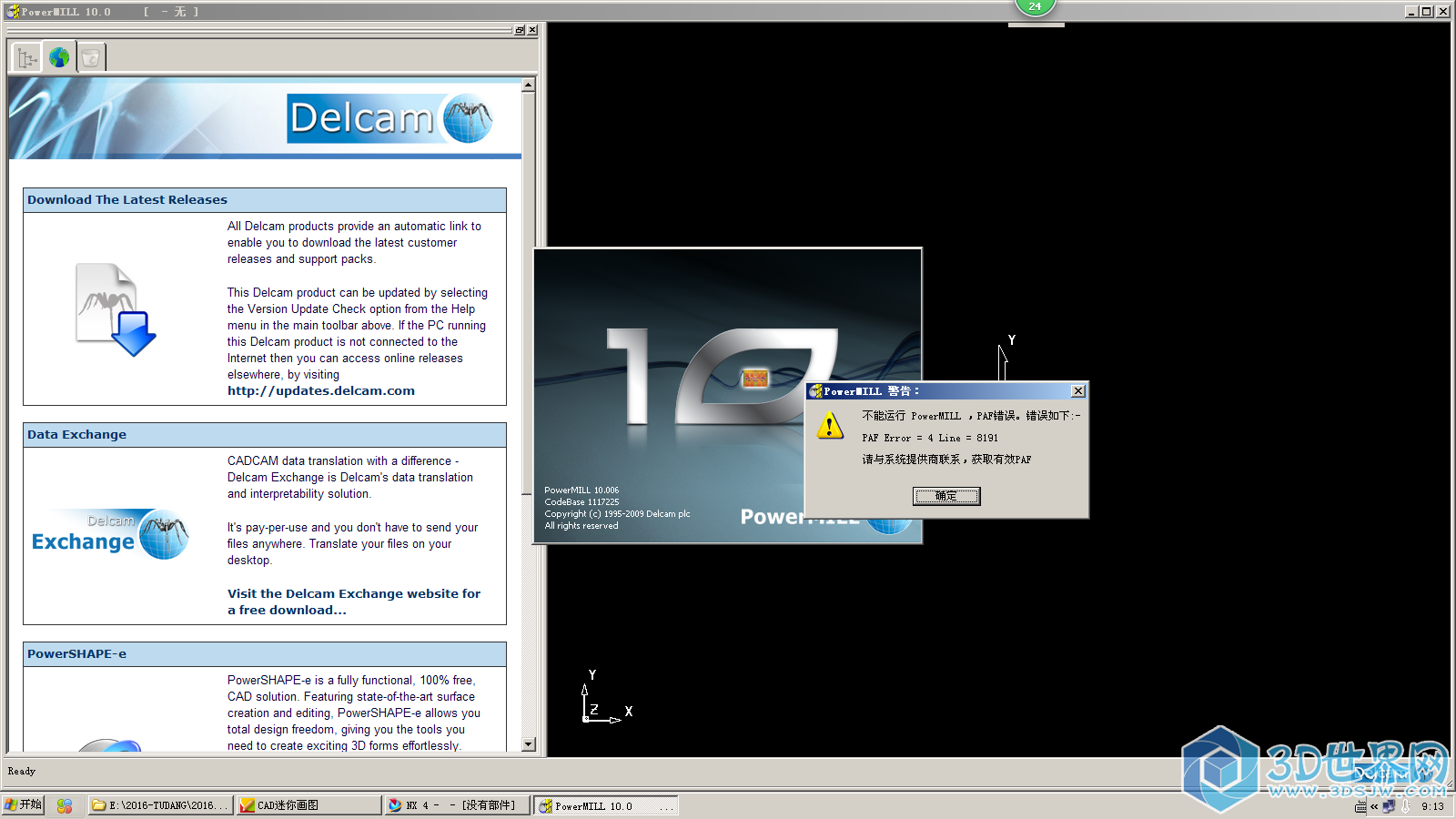Click the Data Exchange section heading

coord(76,434)
